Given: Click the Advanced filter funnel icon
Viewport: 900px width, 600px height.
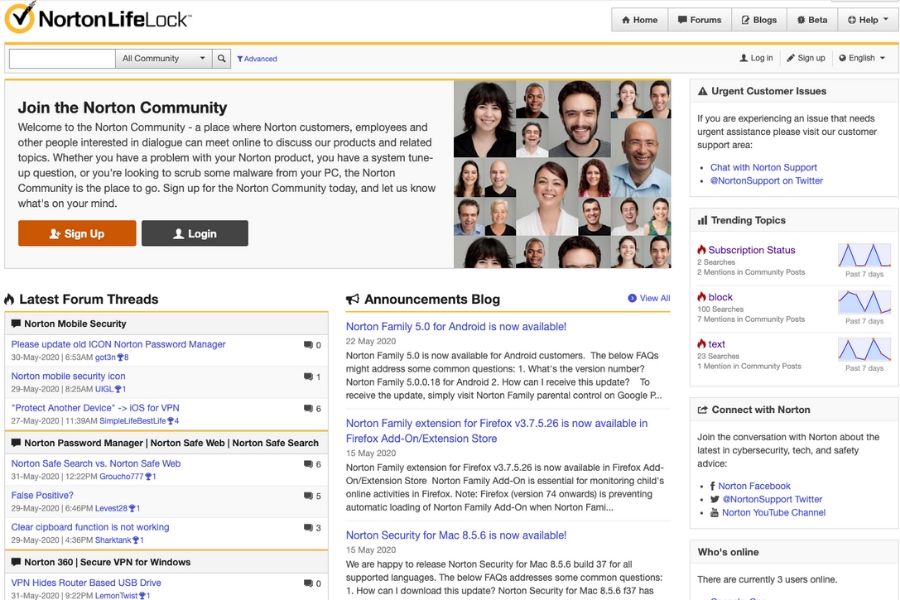Looking at the screenshot, I should coord(240,59).
